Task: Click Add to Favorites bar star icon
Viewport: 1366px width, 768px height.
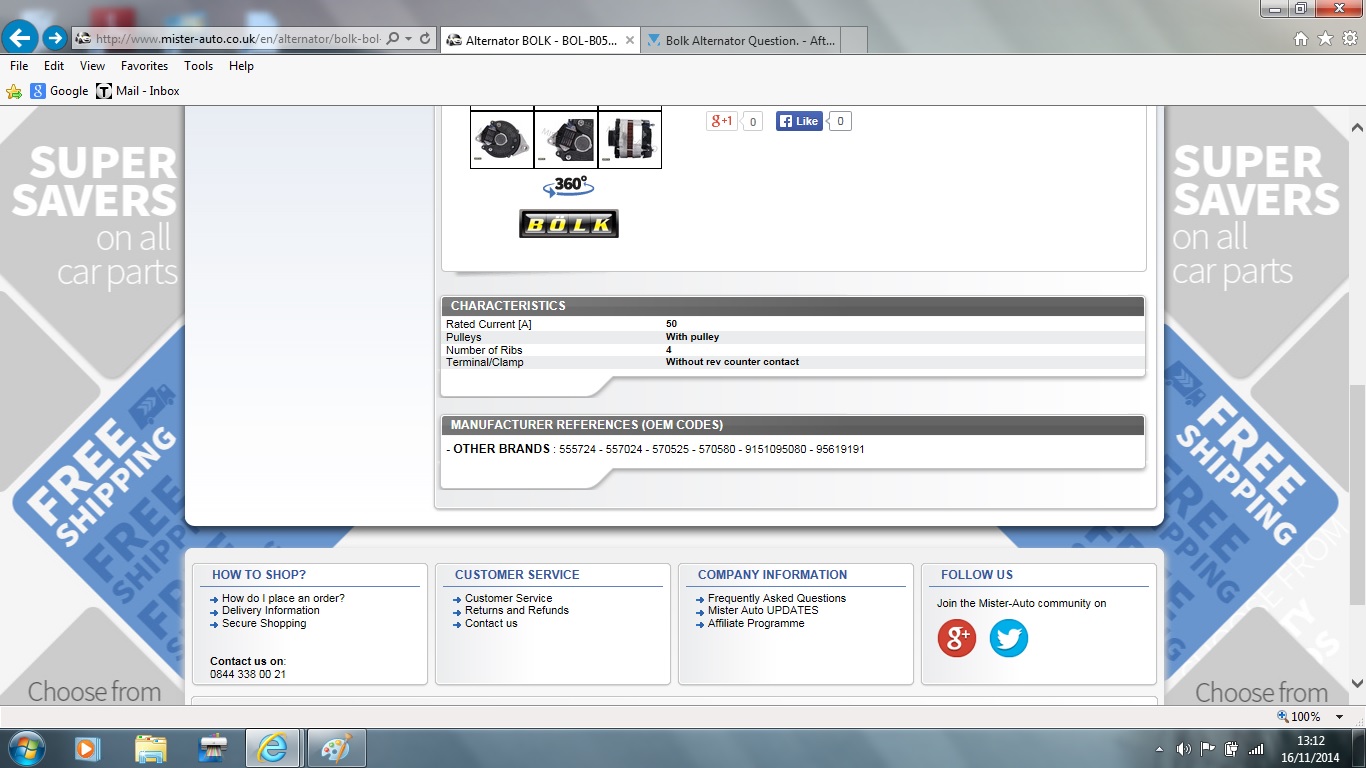Action: point(14,91)
